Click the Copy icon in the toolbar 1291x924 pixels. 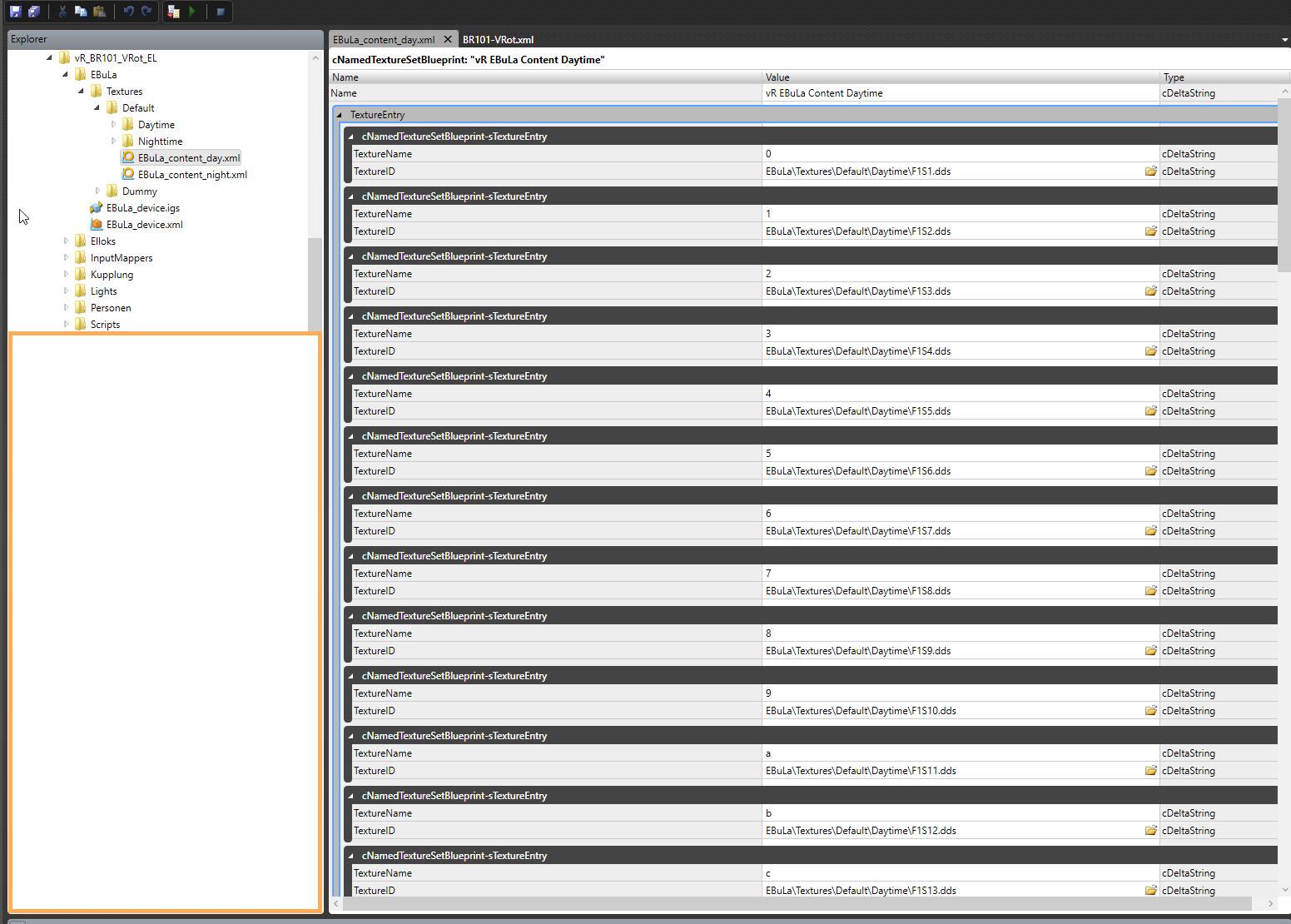click(81, 12)
